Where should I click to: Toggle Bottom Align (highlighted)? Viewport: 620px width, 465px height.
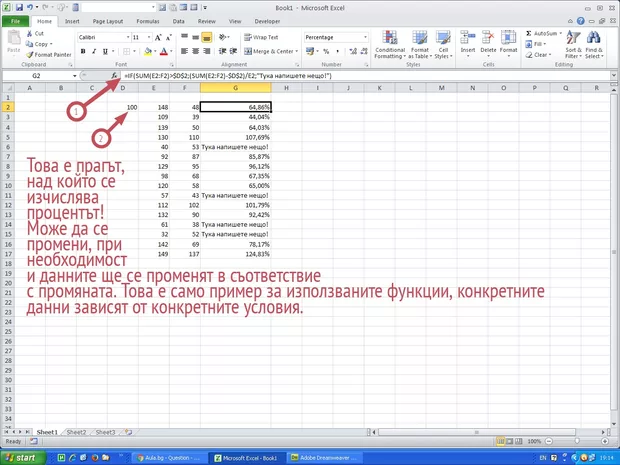click(206, 37)
